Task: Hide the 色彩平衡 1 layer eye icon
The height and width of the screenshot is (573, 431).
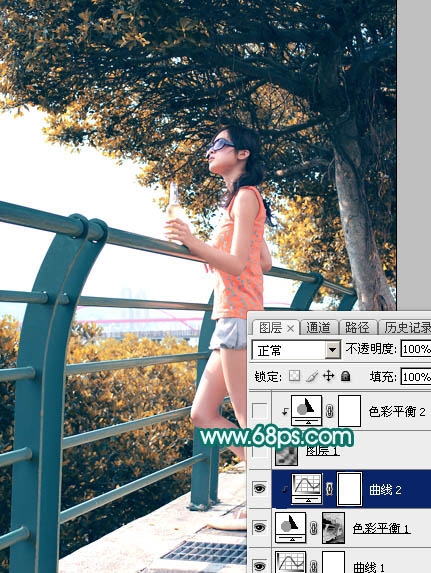Action: tap(260, 527)
